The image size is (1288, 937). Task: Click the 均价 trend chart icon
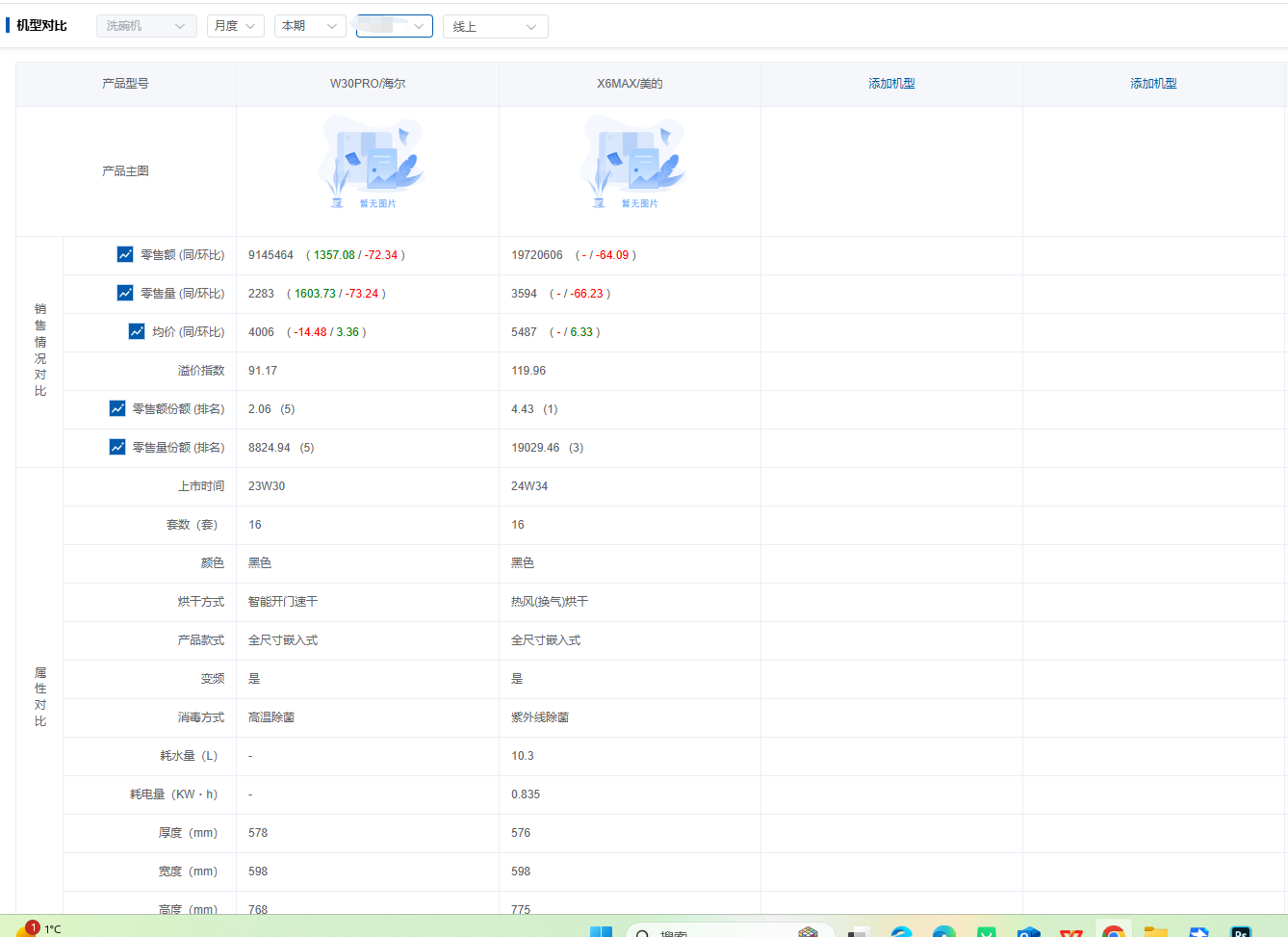[137, 331]
